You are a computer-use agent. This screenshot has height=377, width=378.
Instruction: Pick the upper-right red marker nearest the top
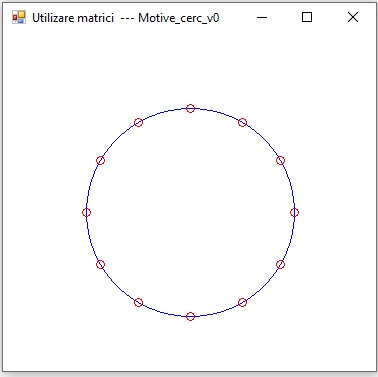coord(242,122)
